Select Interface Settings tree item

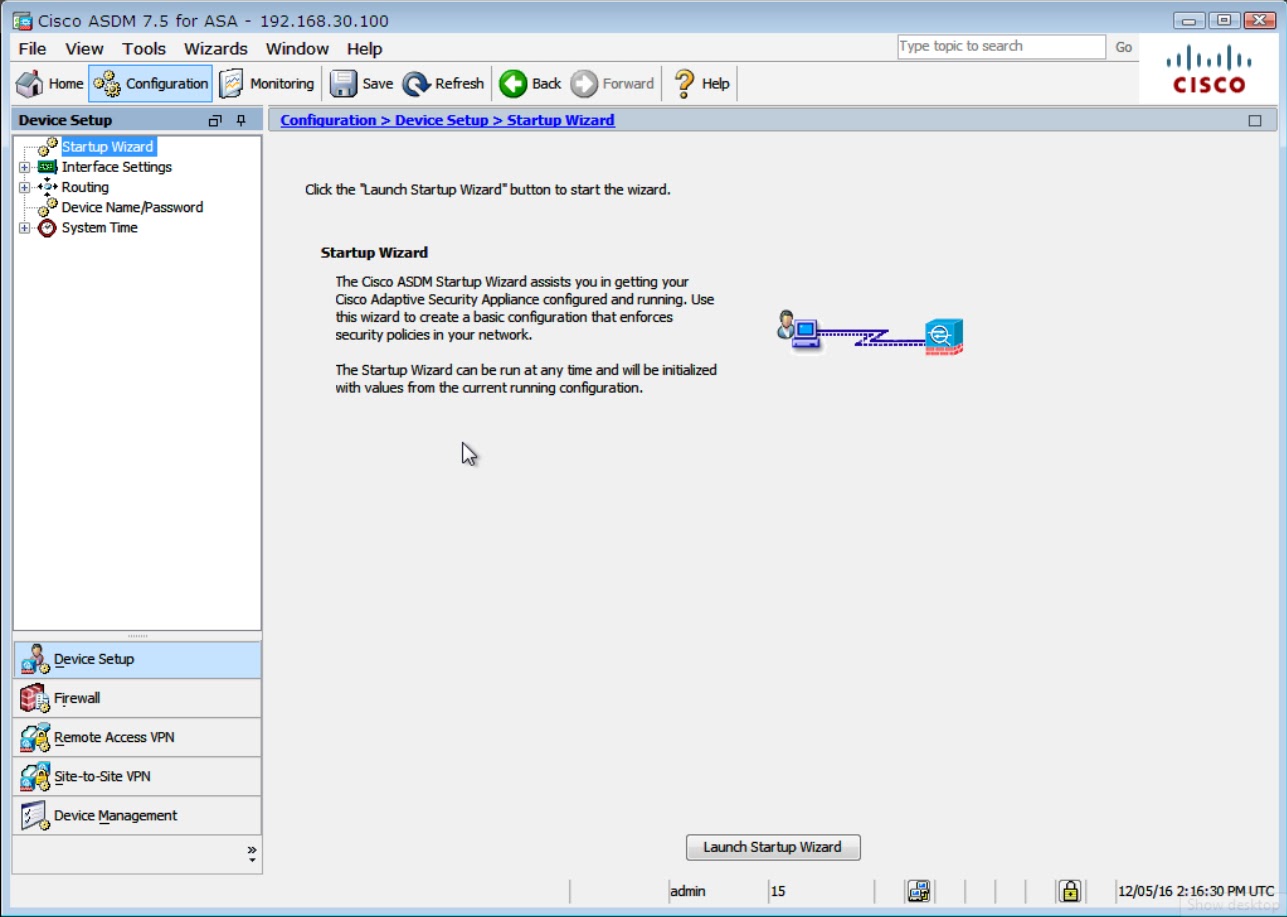click(x=117, y=167)
